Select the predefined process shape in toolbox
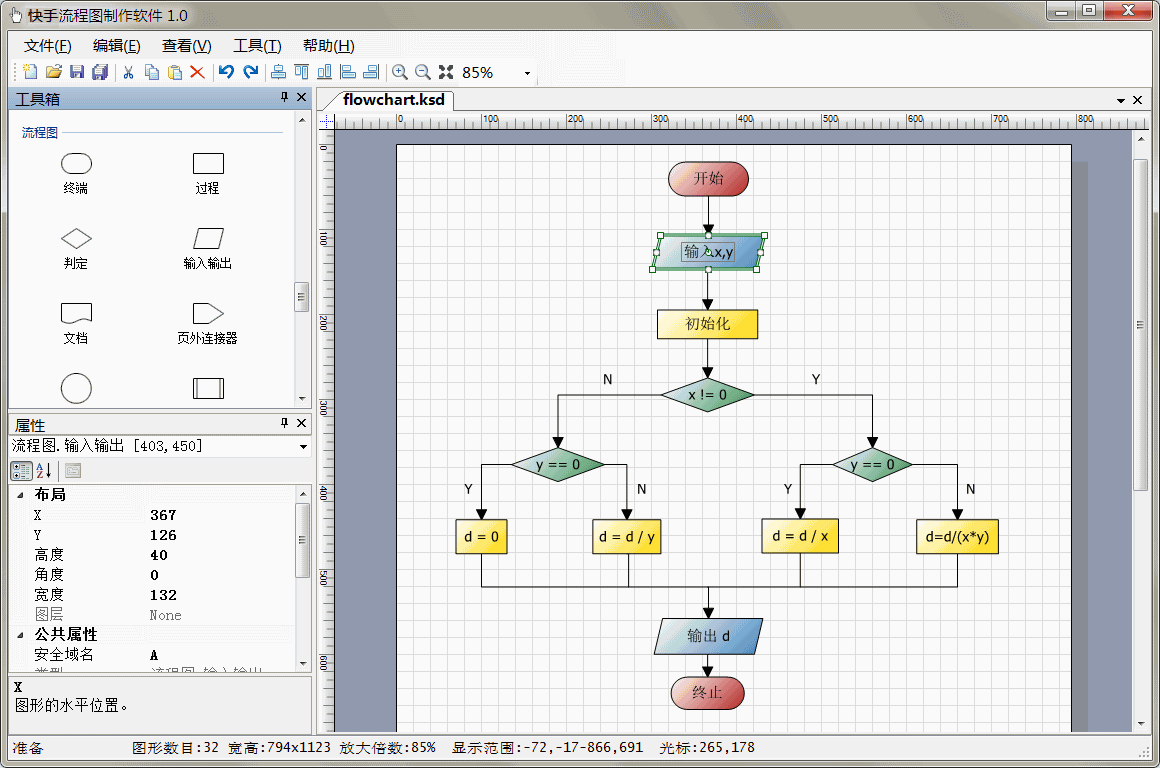 tap(208, 388)
